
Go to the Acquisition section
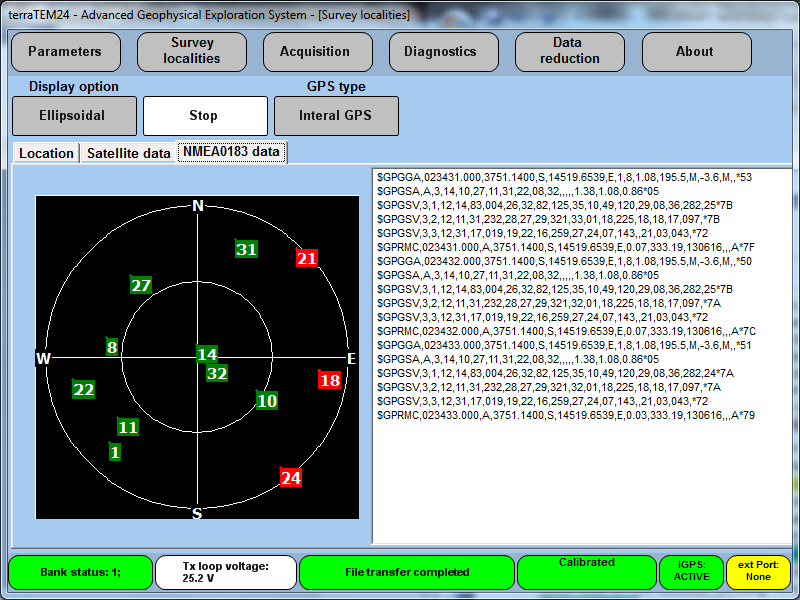[x=318, y=52]
